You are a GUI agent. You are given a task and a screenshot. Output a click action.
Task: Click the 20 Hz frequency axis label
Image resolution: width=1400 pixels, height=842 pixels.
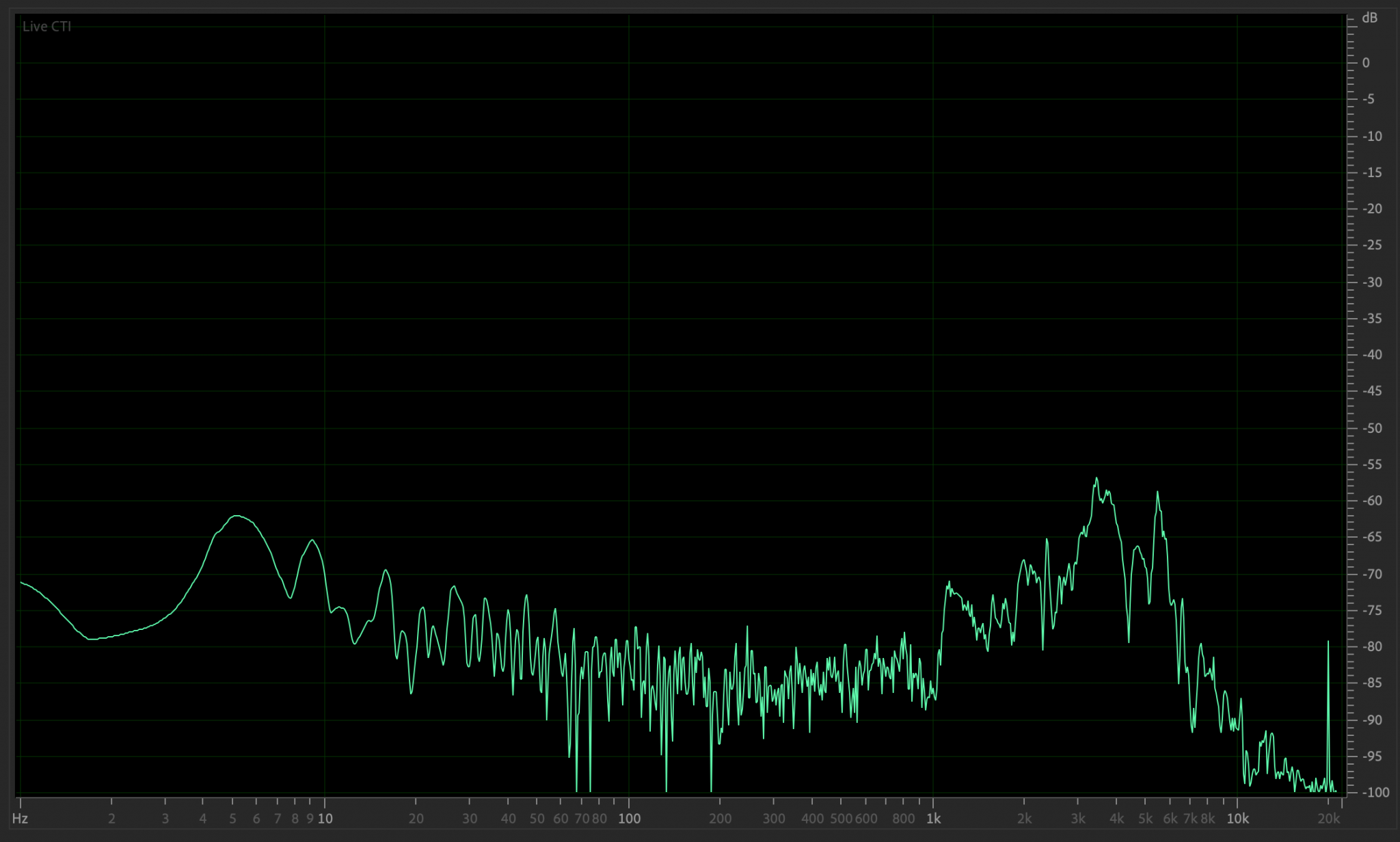tap(416, 819)
